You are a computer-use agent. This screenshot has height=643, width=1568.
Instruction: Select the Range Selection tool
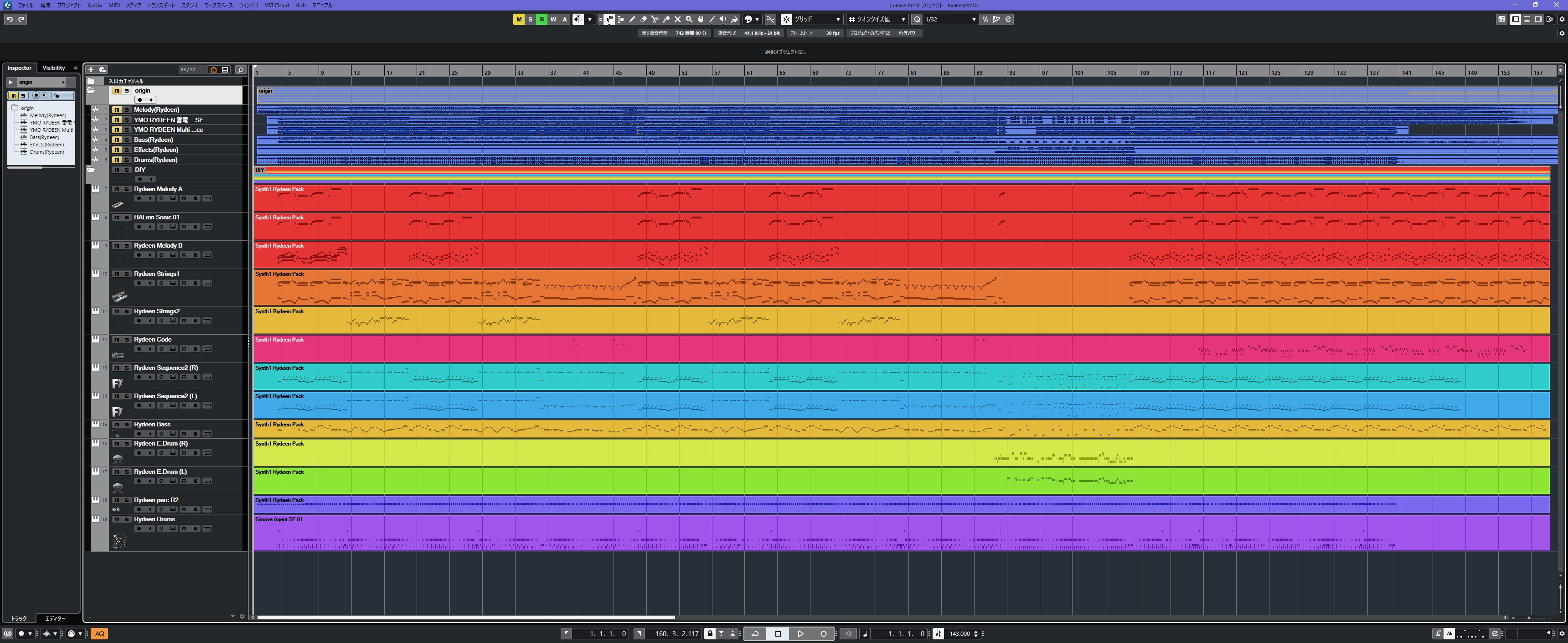pos(621,20)
